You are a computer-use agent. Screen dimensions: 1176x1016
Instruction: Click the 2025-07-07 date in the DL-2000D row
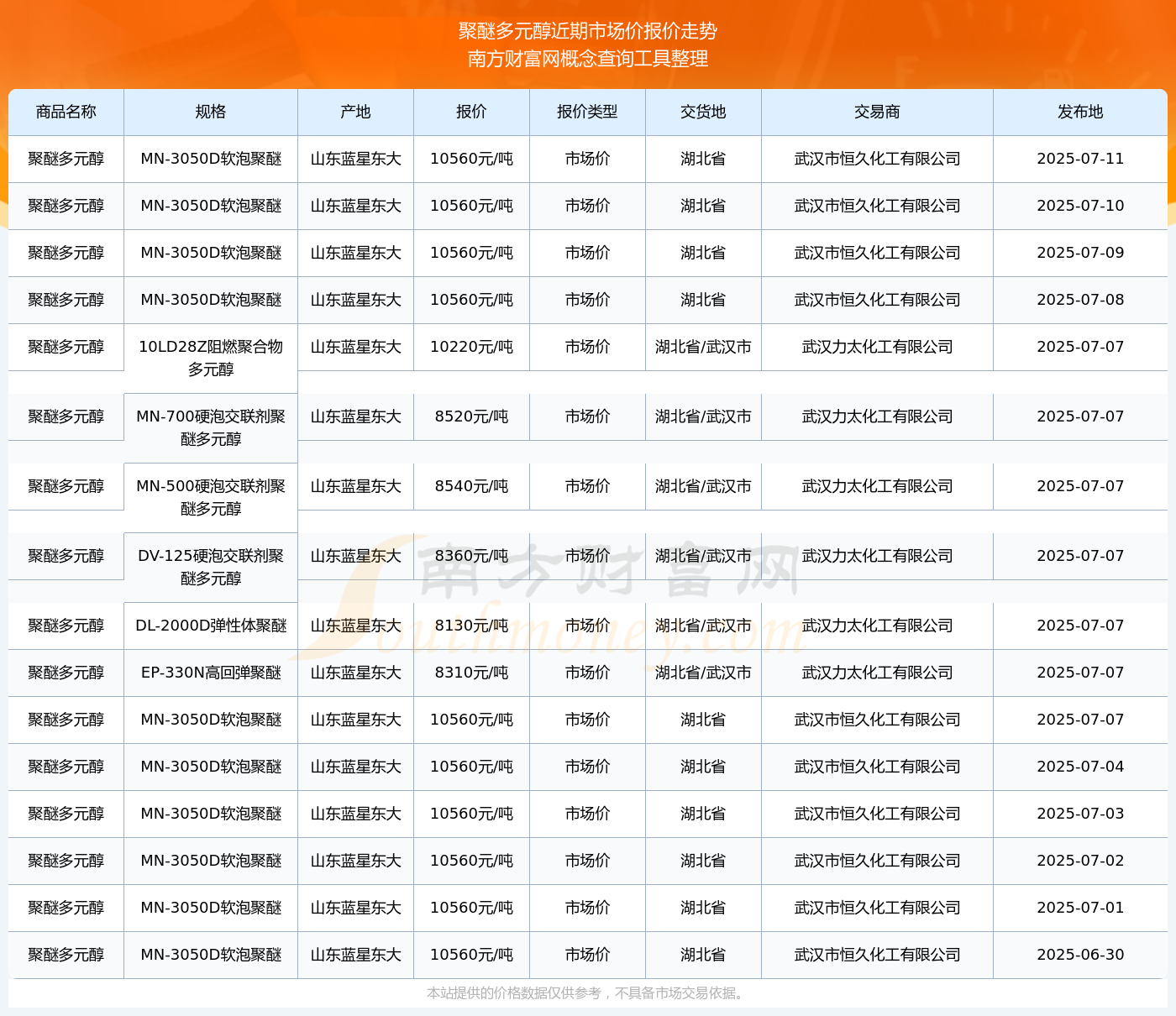1081,626
